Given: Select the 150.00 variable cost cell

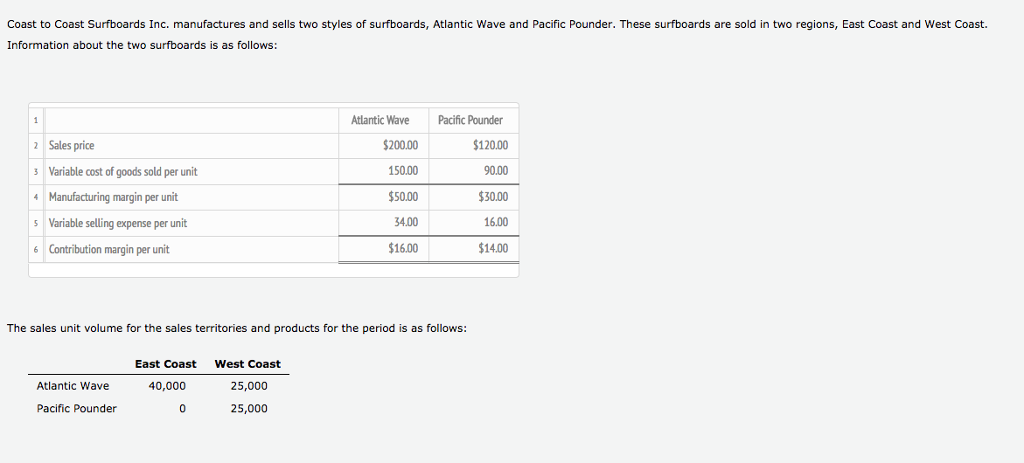Looking at the screenshot, I should pos(403,172).
